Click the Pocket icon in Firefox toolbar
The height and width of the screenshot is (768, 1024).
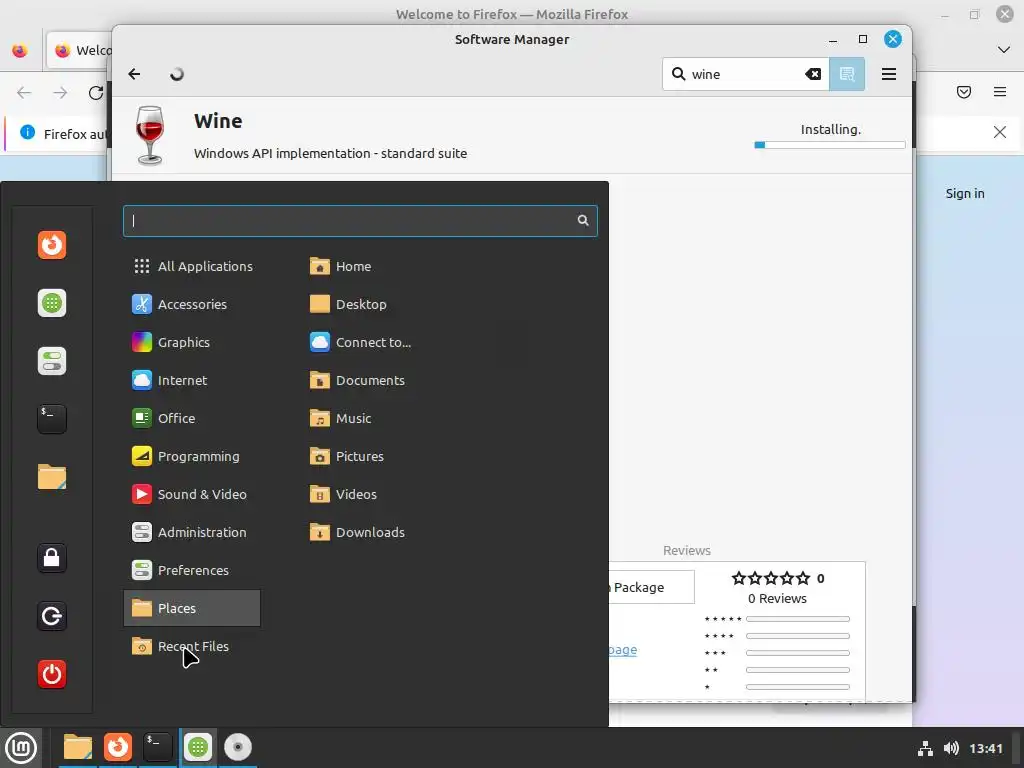[x=964, y=92]
